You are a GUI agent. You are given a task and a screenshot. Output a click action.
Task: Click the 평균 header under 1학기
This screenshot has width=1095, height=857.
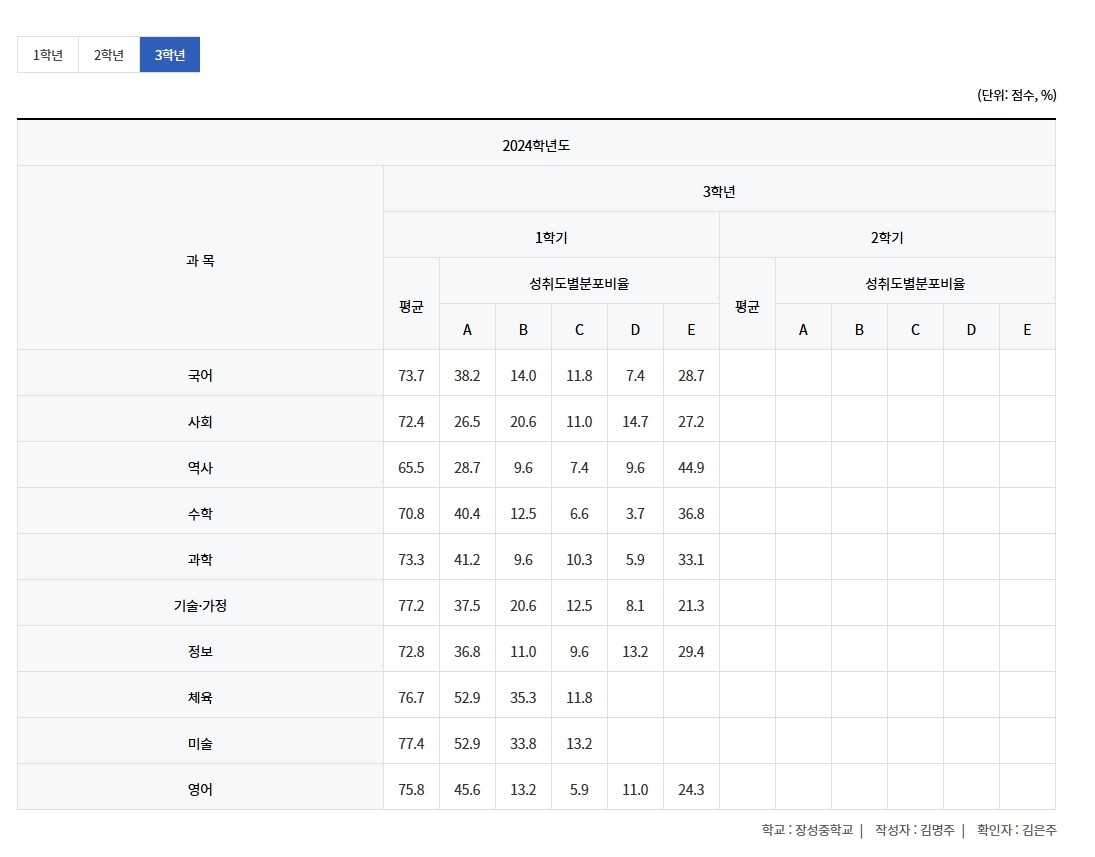tap(411, 306)
